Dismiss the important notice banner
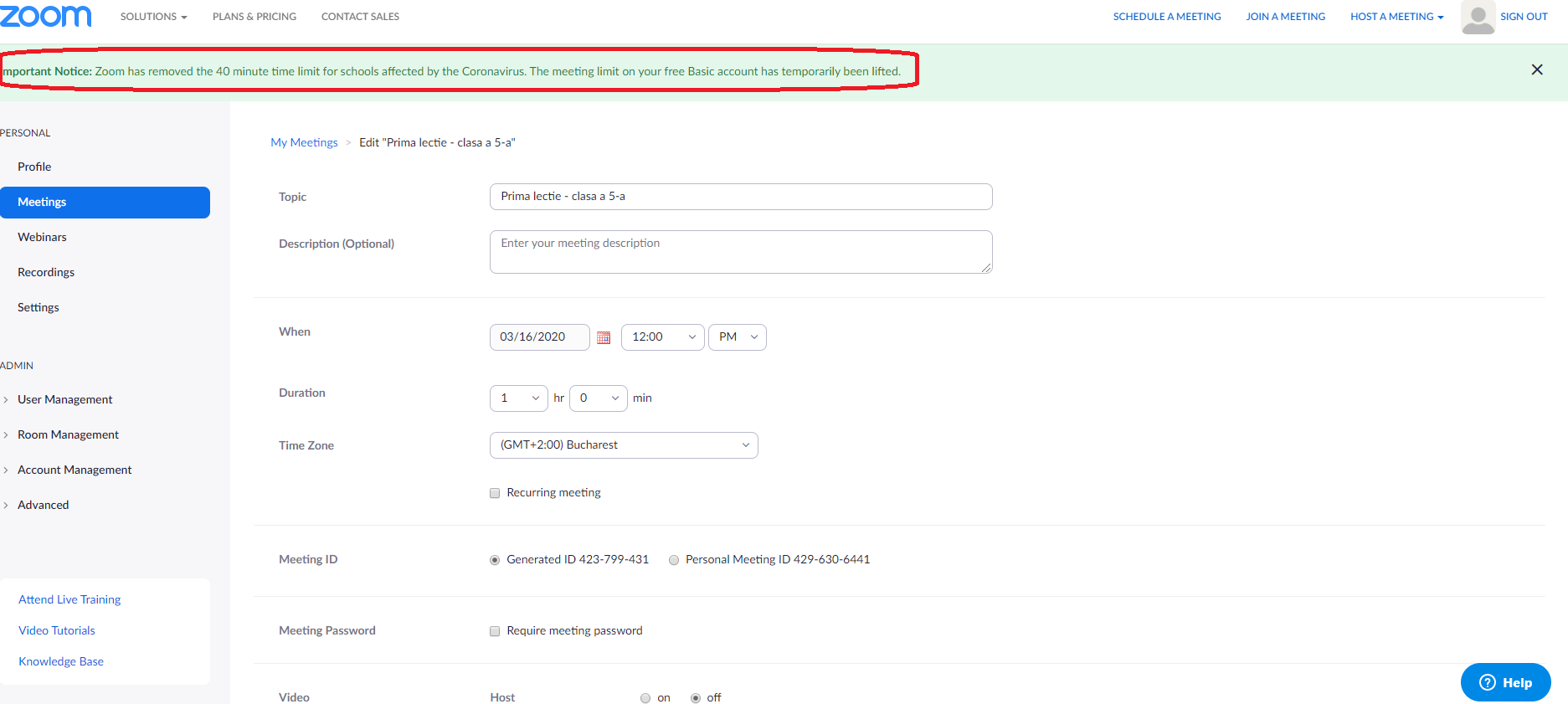The image size is (1568, 704). tap(1537, 69)
